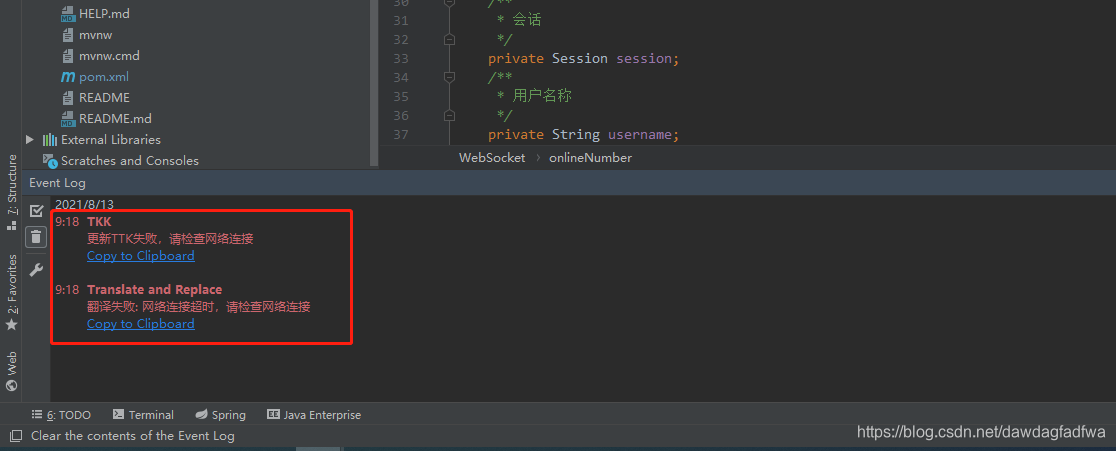This screenshot has width=1116, height=451.
Task: Select the mvnw.cmd file
Action: click(x=109, y=55)
